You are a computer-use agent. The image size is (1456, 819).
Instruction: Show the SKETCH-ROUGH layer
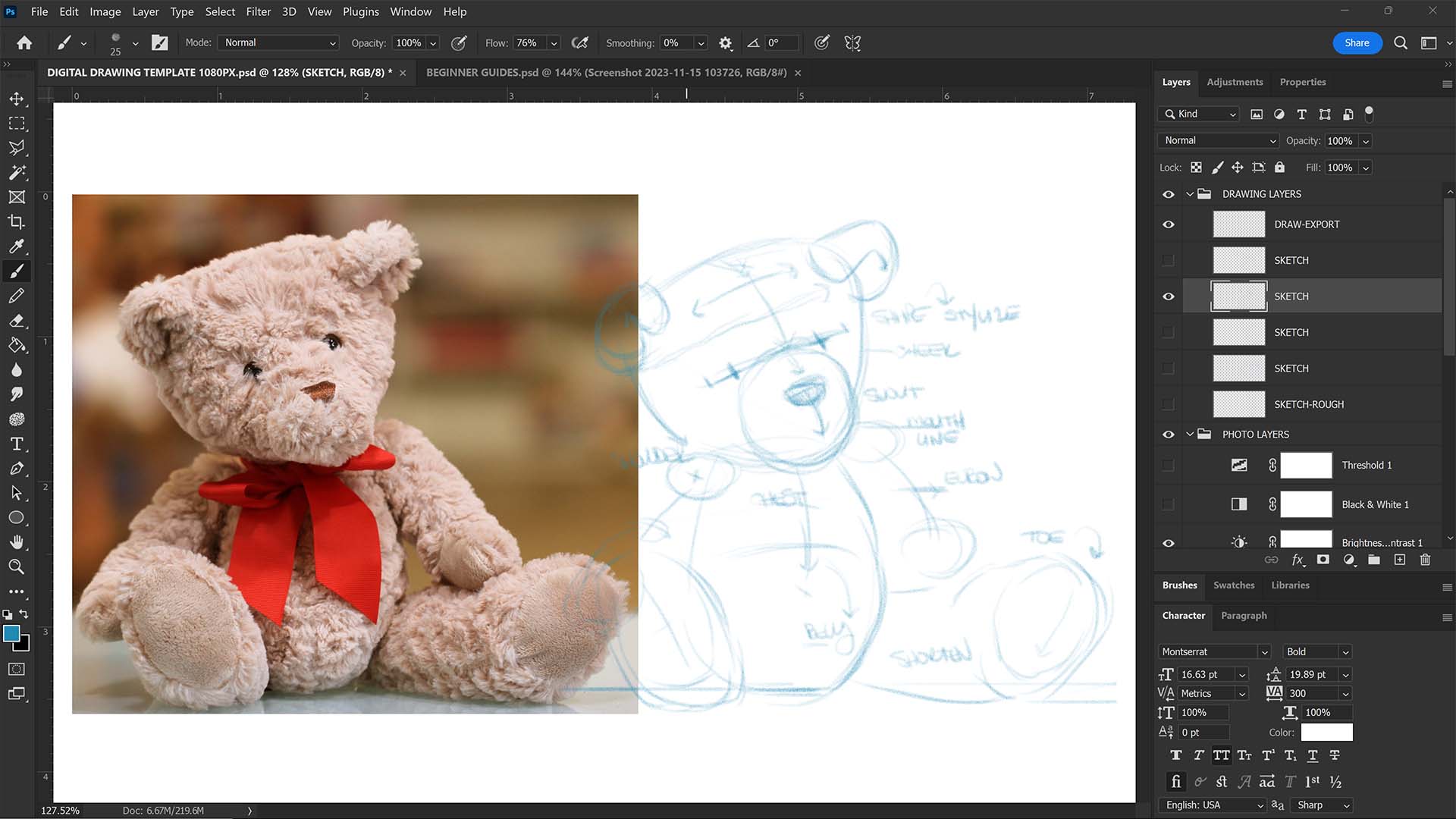(1168, 404)
